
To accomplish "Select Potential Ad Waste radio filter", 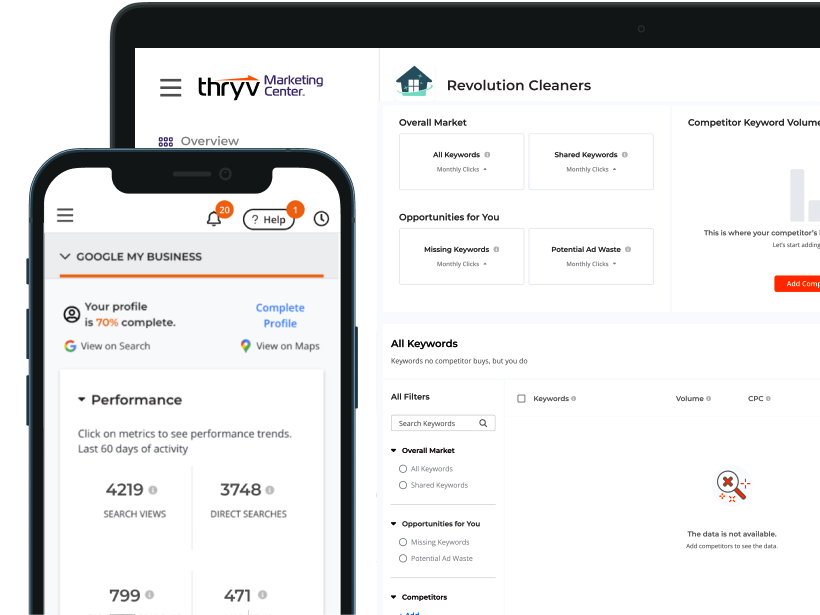I will pos(403,559).
